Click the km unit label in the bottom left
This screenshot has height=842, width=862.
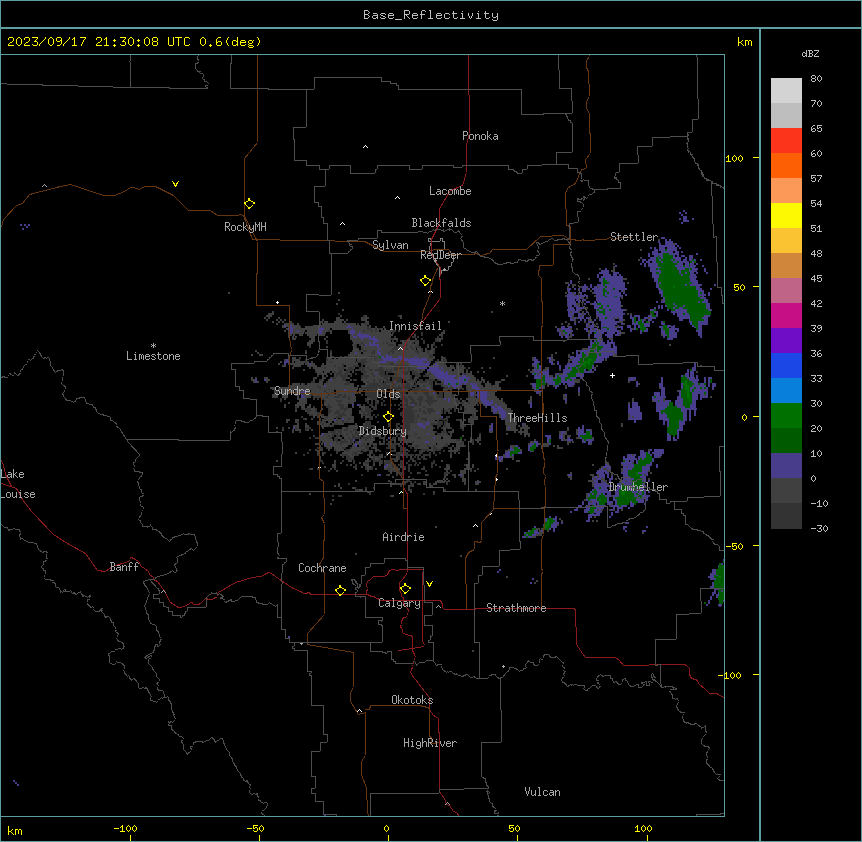pos(15,831)
